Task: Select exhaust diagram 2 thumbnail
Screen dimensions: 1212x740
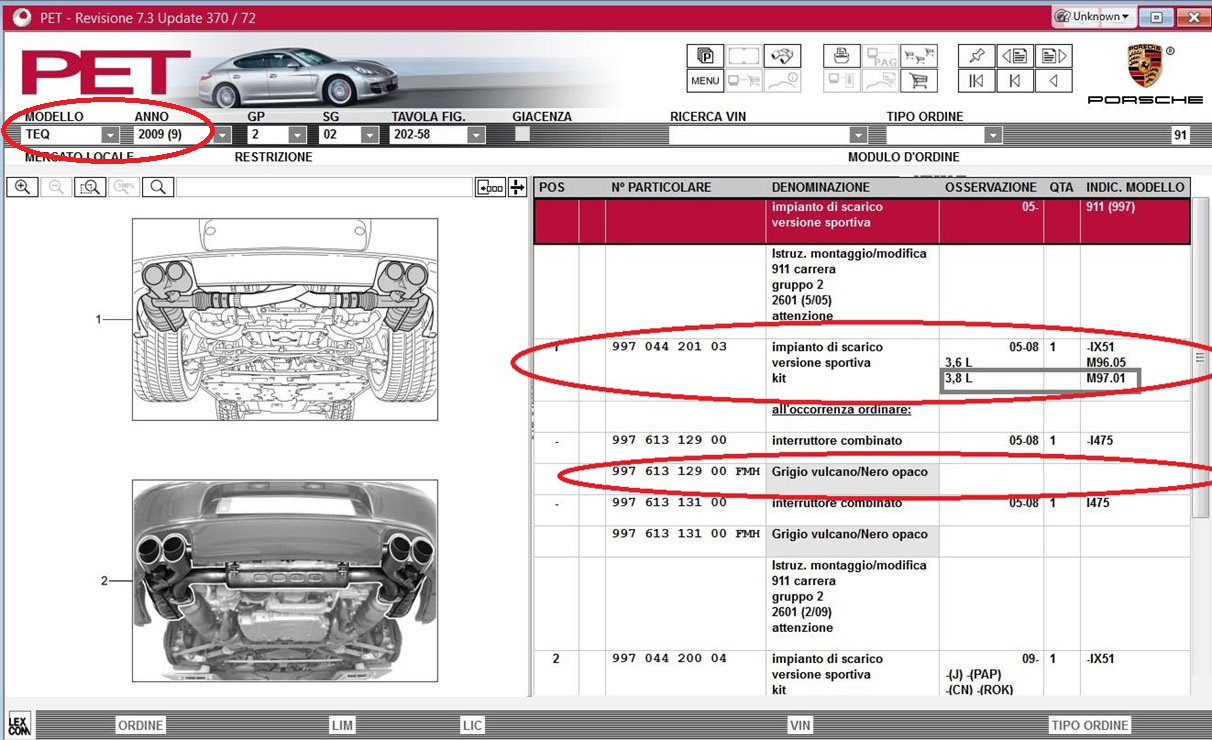Action: (x=284, y=581)
